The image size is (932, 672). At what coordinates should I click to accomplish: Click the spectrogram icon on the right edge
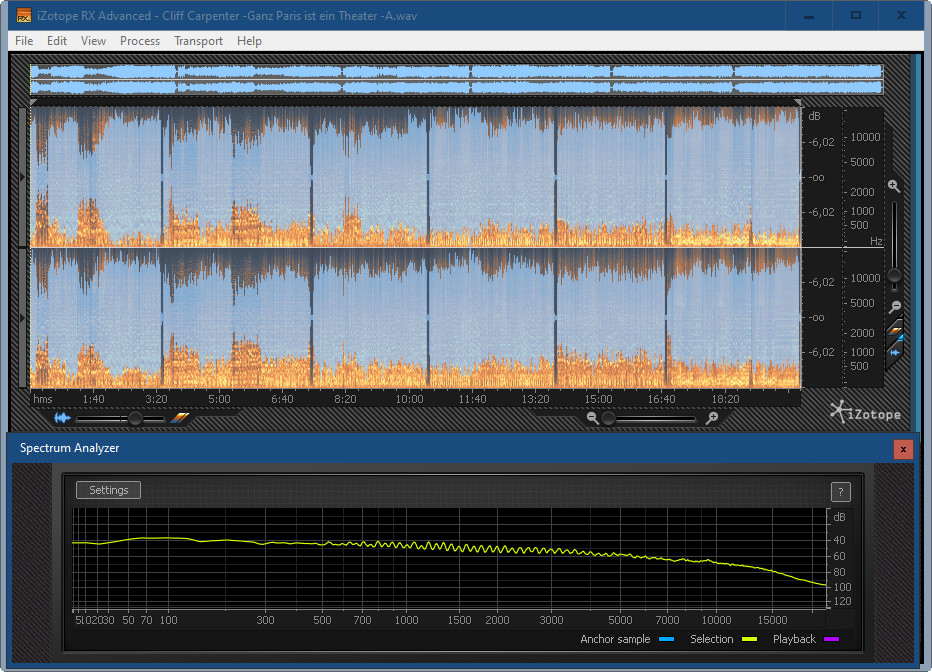[896, 331]
